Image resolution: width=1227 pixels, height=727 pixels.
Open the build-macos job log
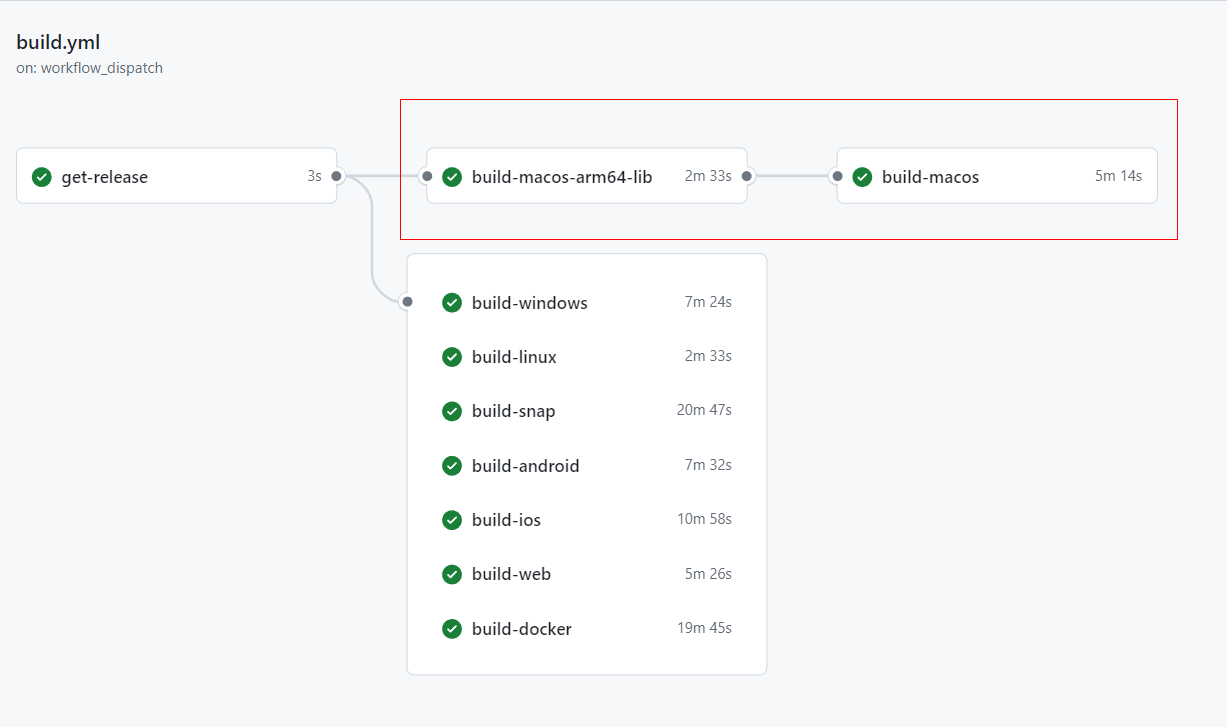click(x=930, y=177)
